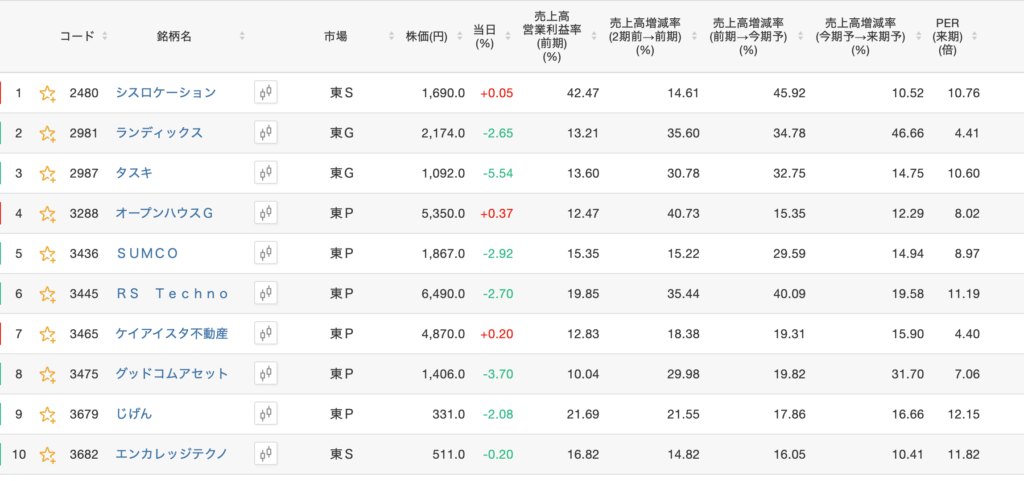The width and height of the screenshot is (1024, 481).
Task: Open ランディックス stock link
Action: point(159,133)
